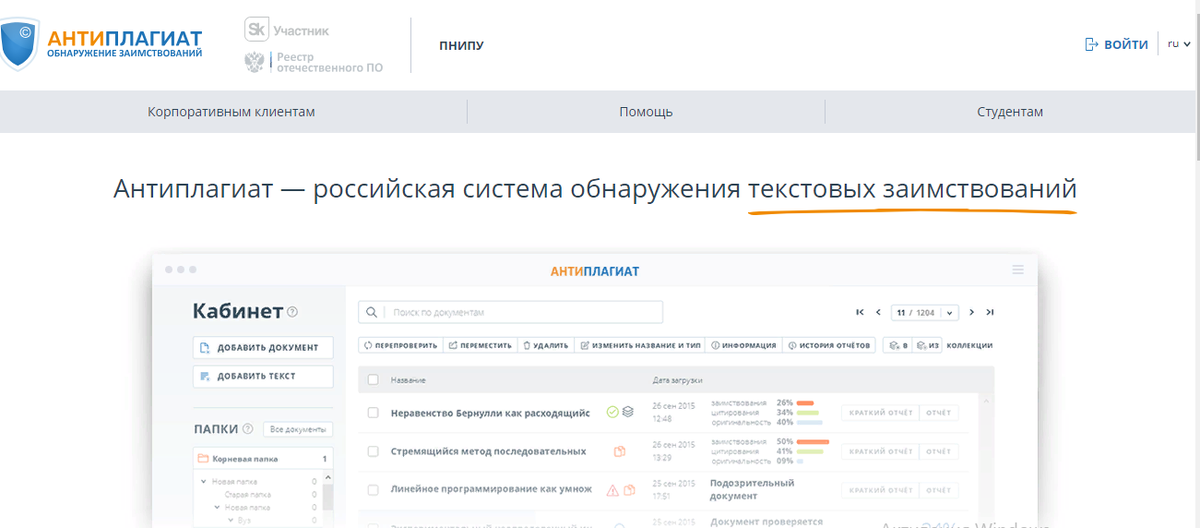1200x528 pixels.
Task: Click ИСТОРИЯ ОТЧЁТОВ toolbar button
Action: click(829, 345)
